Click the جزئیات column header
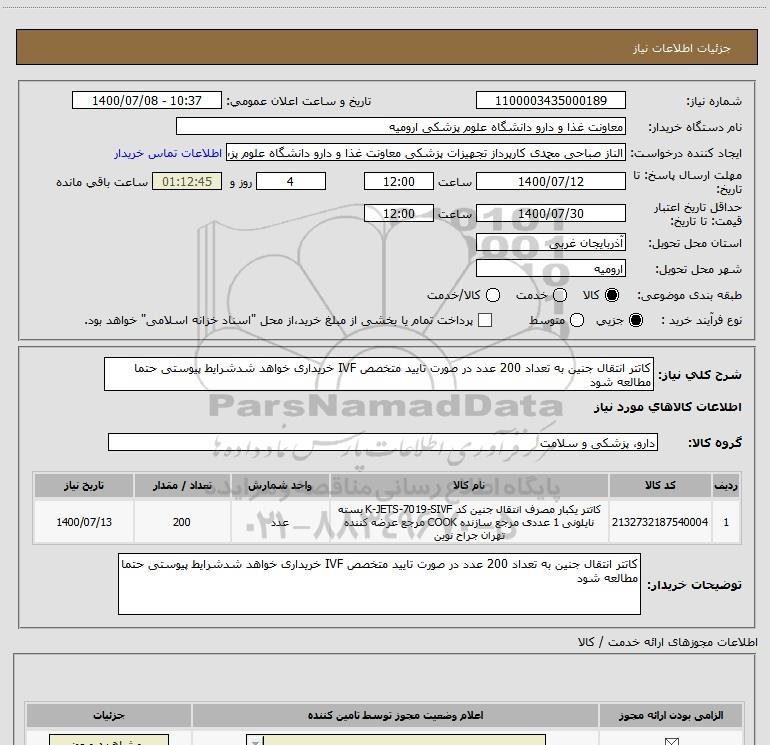 [x=109, y=715]
